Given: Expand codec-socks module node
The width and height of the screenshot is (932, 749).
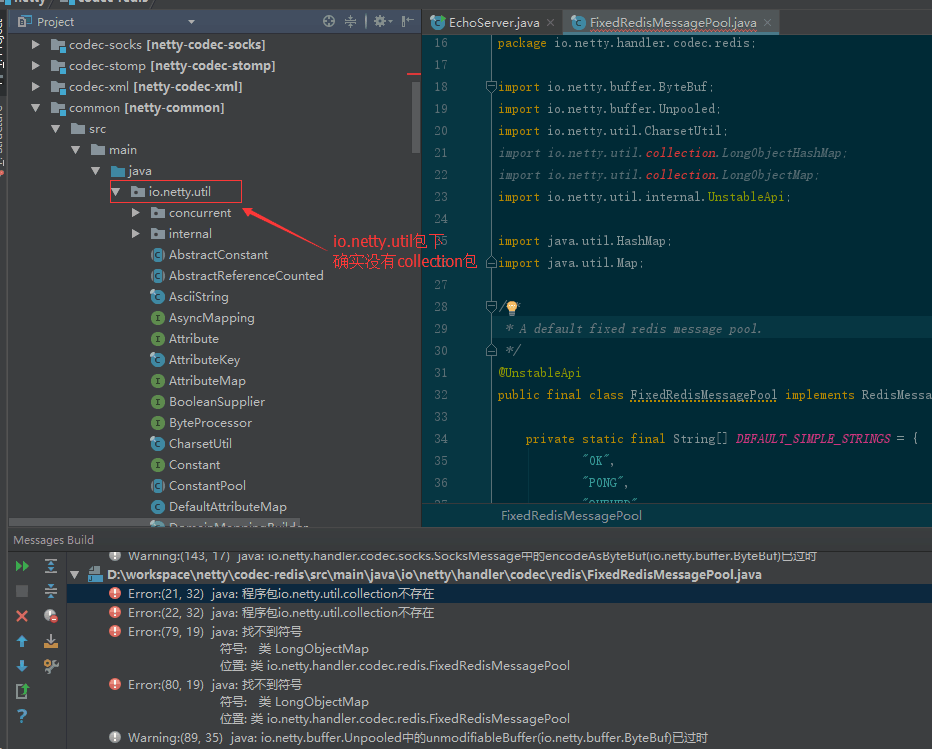Looking at the screenshot, I should click(36, 45).
